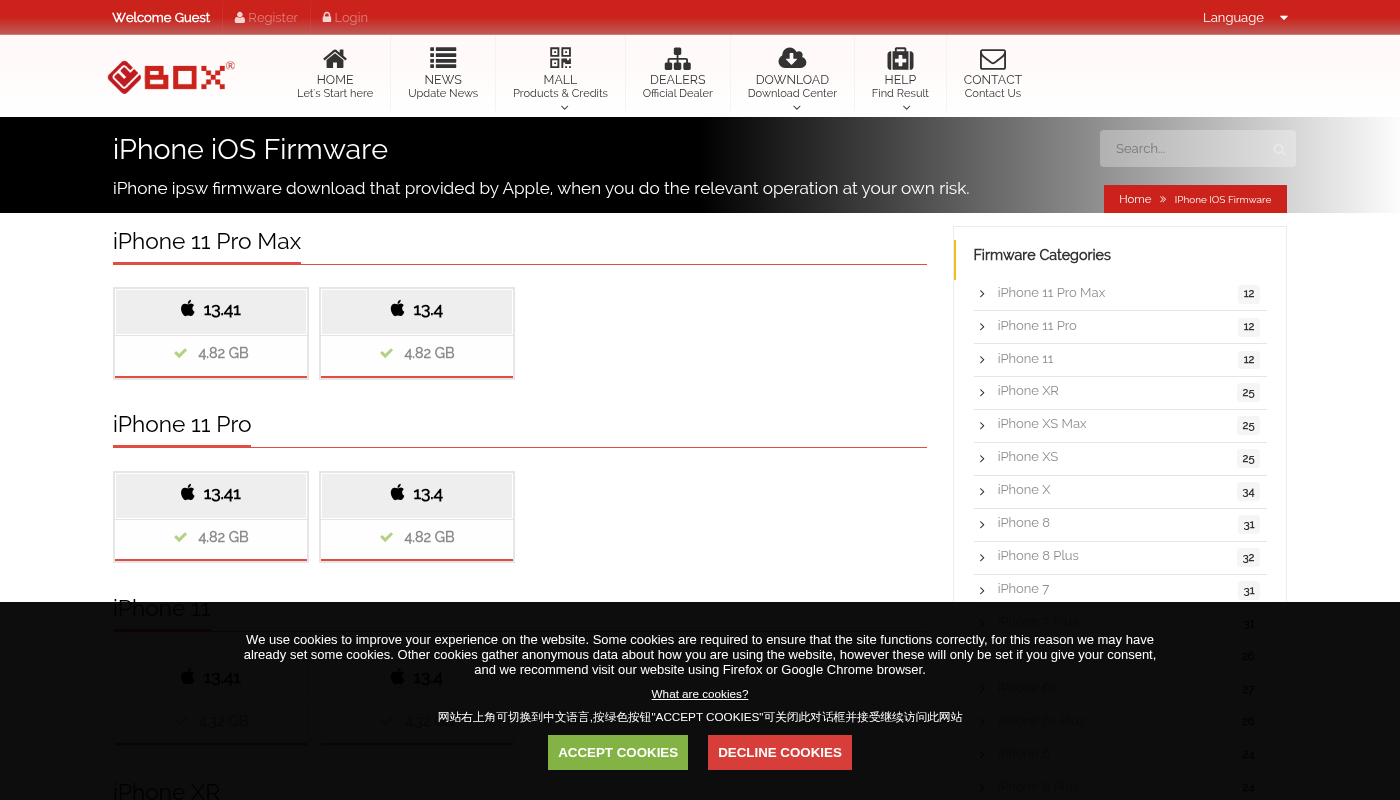Open DEALERS sitemap icon
The image size is (1400, 800).
point(677,58)
